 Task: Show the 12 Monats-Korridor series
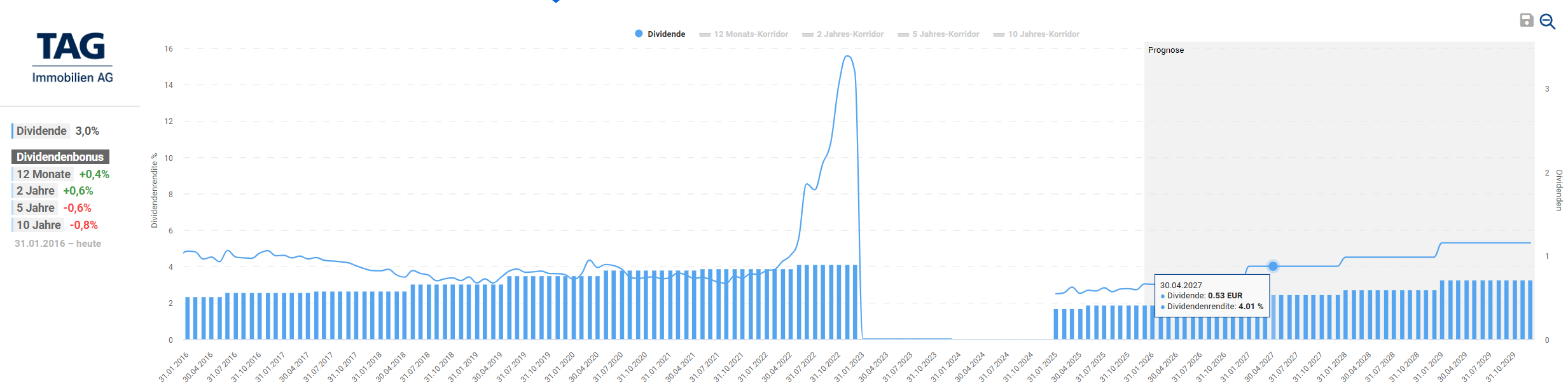(x=751, y=34)
